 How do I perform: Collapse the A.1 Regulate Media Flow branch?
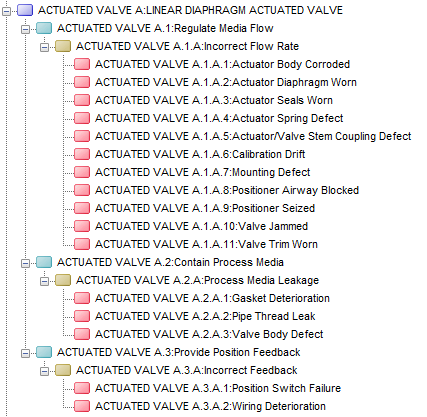[25, 30]
